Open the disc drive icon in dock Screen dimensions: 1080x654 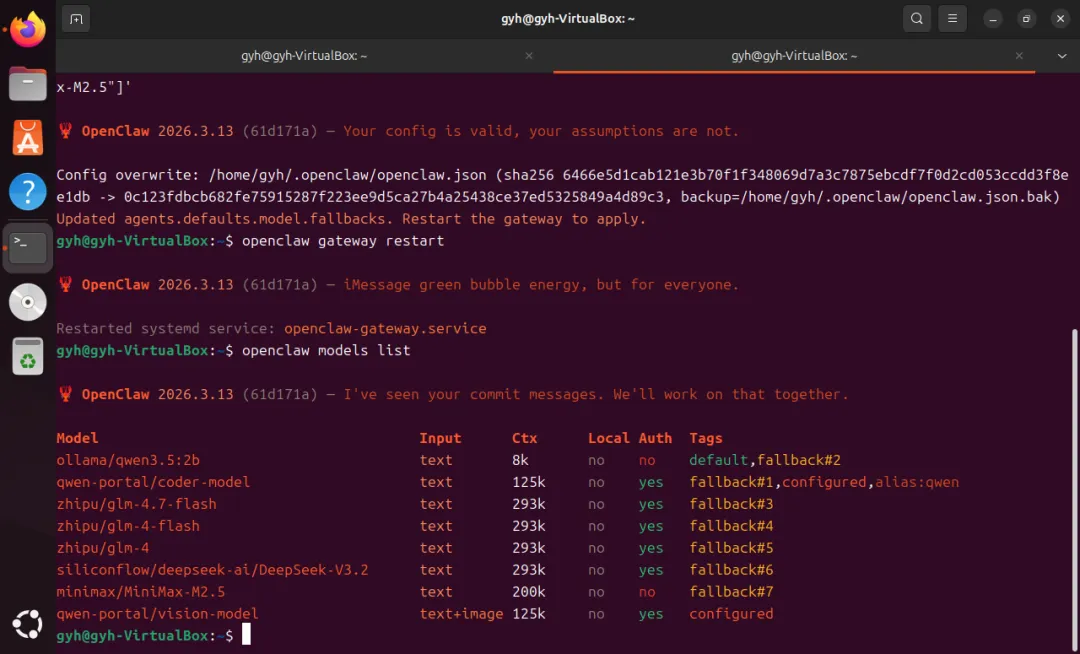tap(28, 301)
